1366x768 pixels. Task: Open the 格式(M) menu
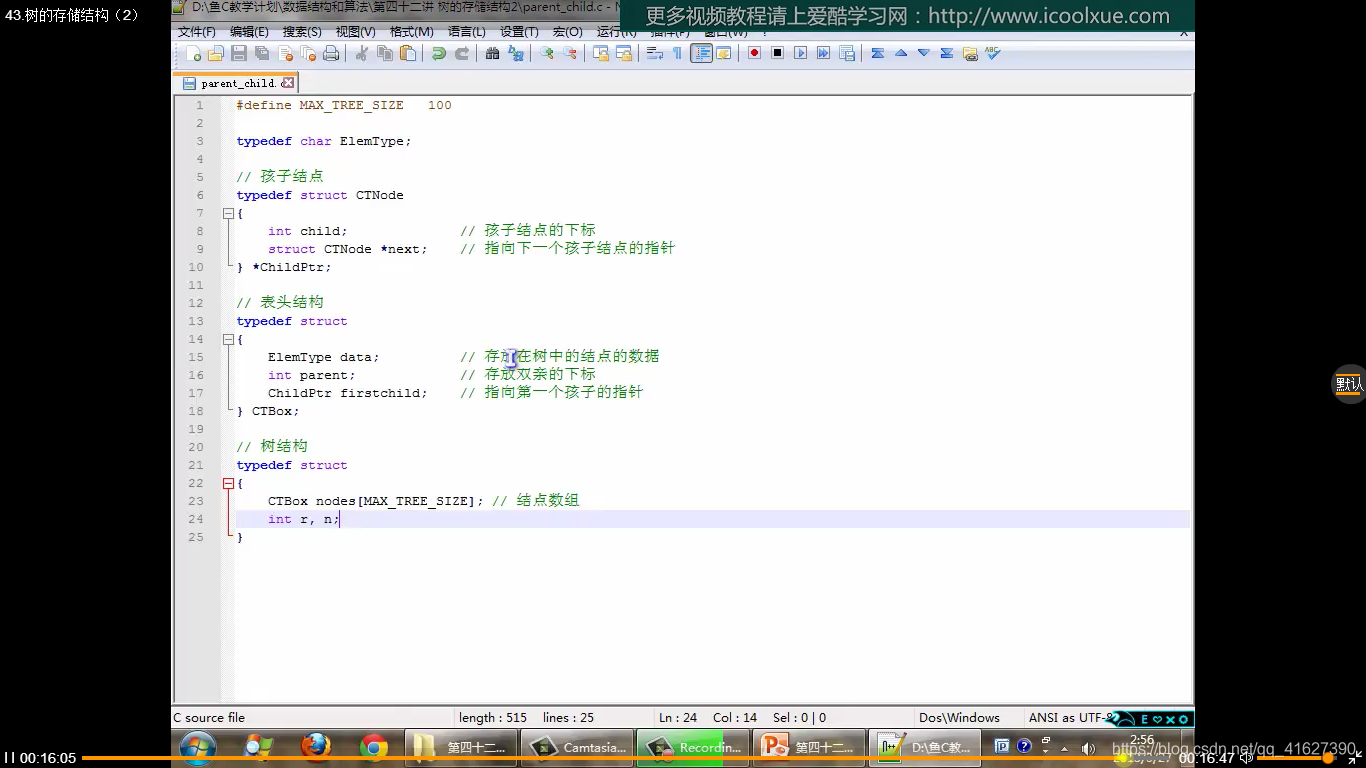pyautogui.click(x=411, y=32)
